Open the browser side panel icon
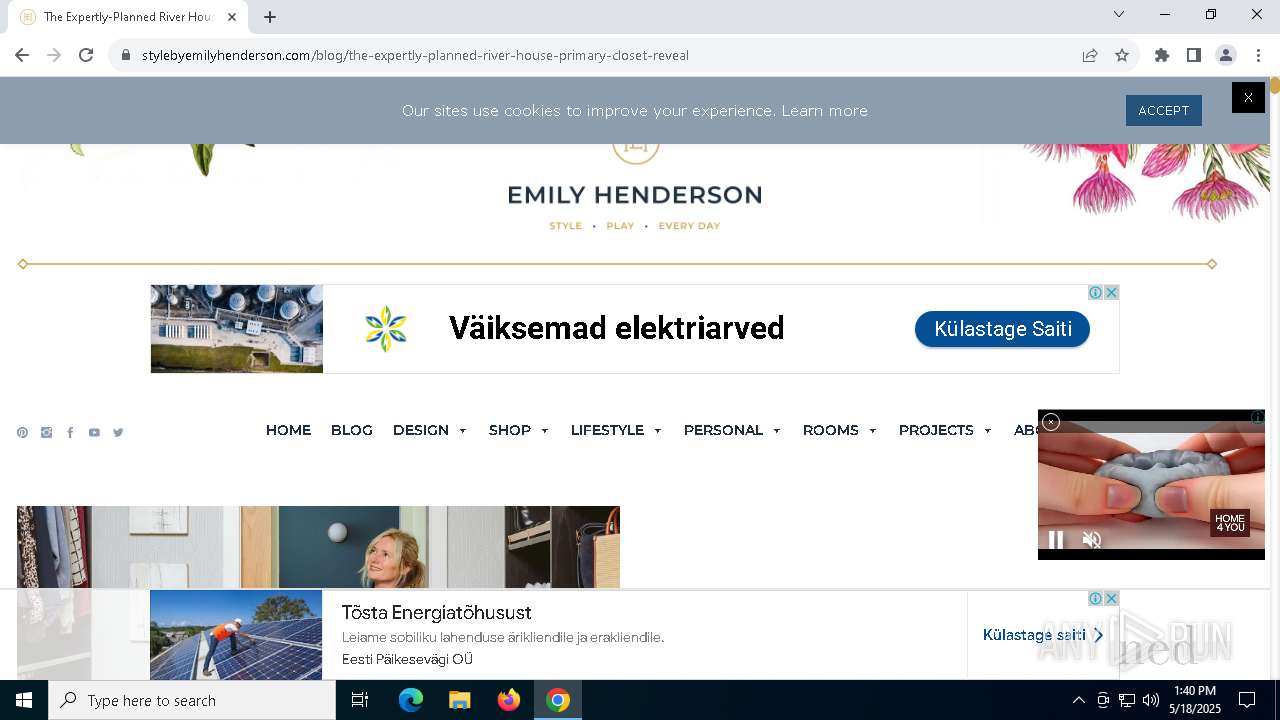Viewport: 1280px width, 720px height. pos(1194,55)
